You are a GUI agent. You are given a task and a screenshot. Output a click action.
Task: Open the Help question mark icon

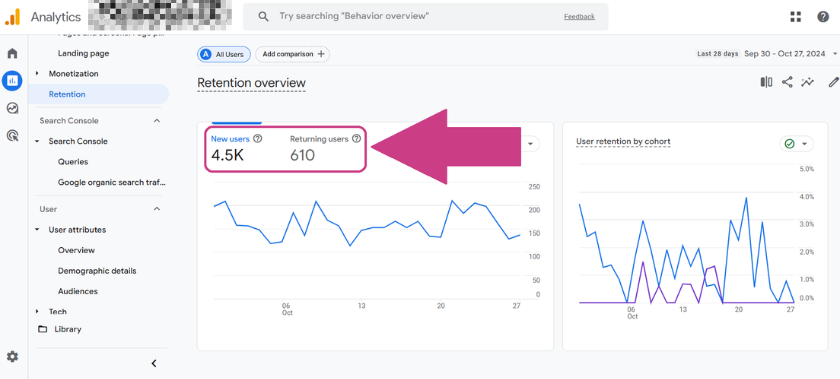823,17
